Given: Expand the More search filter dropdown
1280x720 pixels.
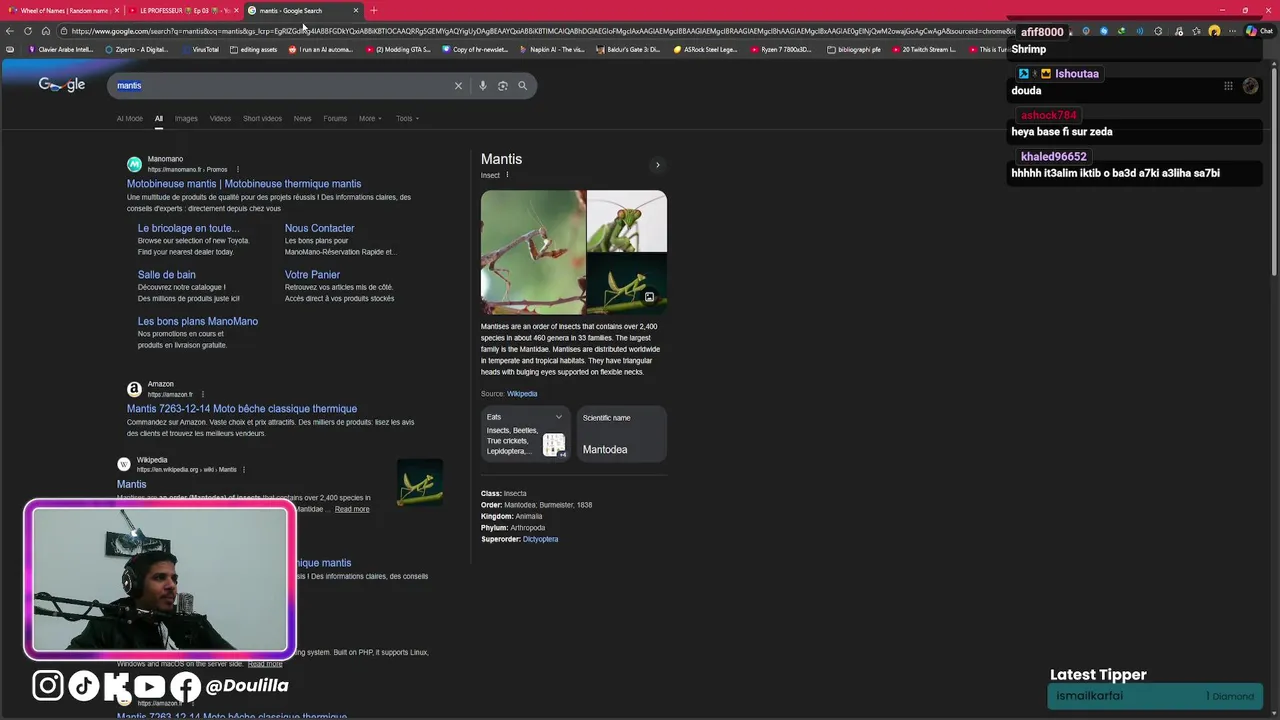Looking at the screenshot, I should tap(370, 118).
